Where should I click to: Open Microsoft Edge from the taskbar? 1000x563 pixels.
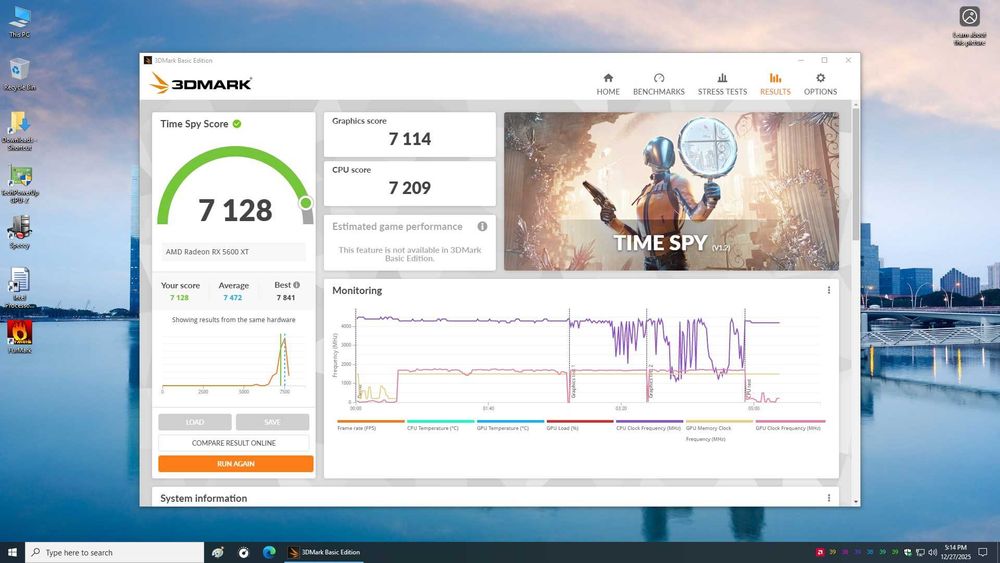click(x=269, y=552)
